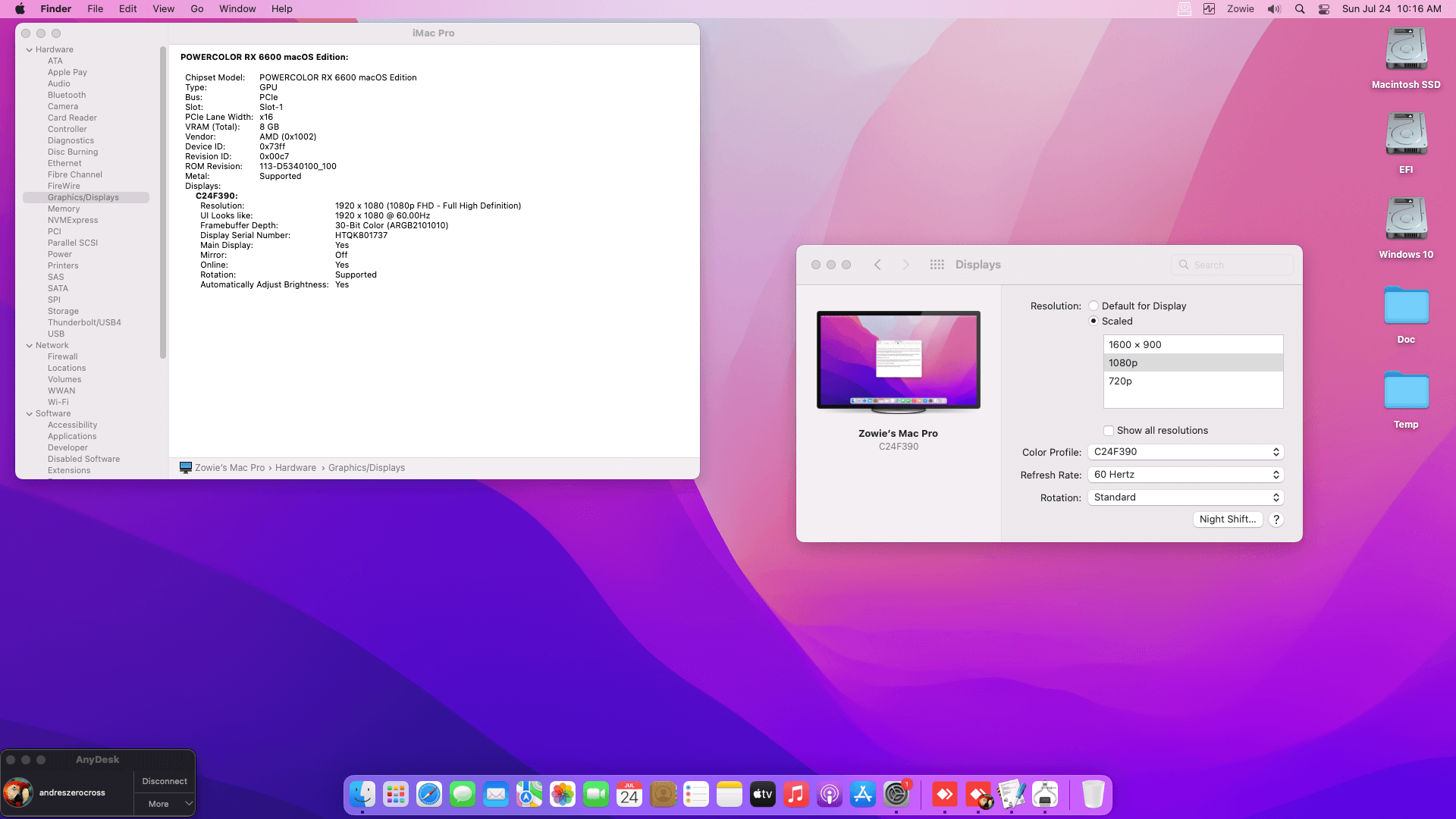Image resolution: width=1456 pixels, height=819 pixels.
Task: Open the App Store in Dock
Action: tap(863, 794)
